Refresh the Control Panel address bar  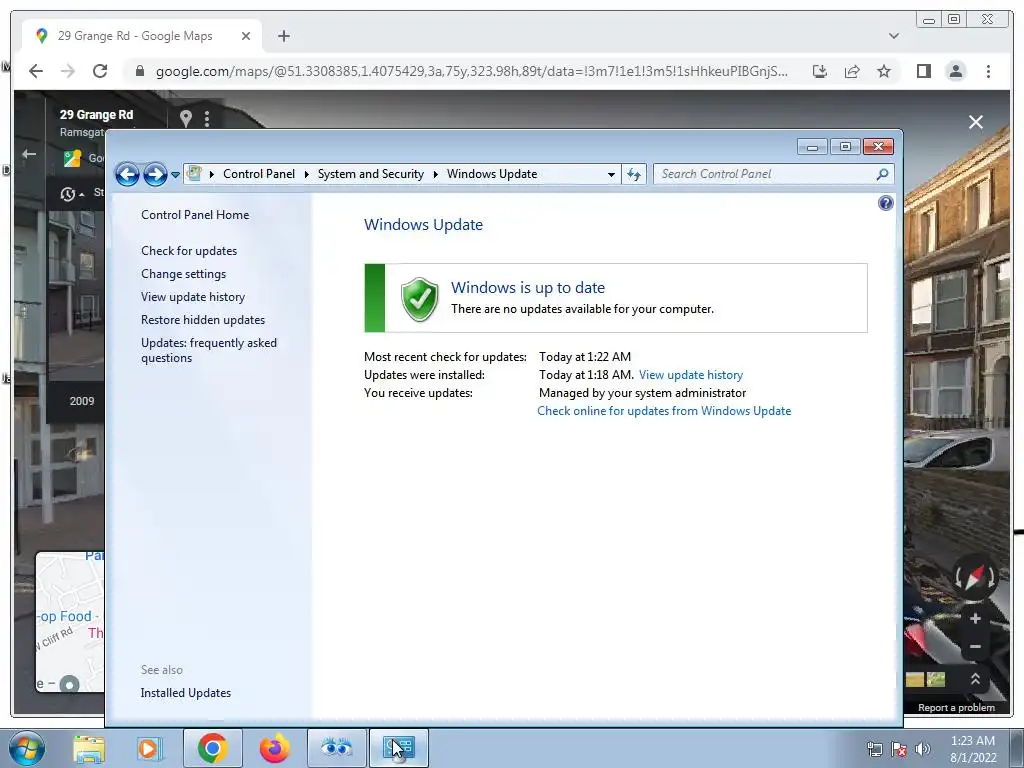[633, 174]
